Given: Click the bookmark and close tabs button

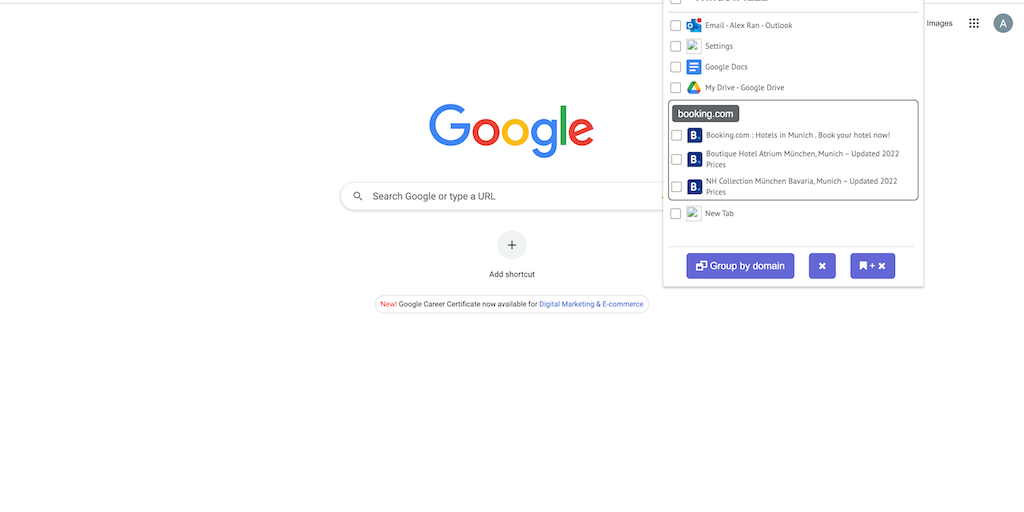Looking at the screenshot, I should (872, 266).
